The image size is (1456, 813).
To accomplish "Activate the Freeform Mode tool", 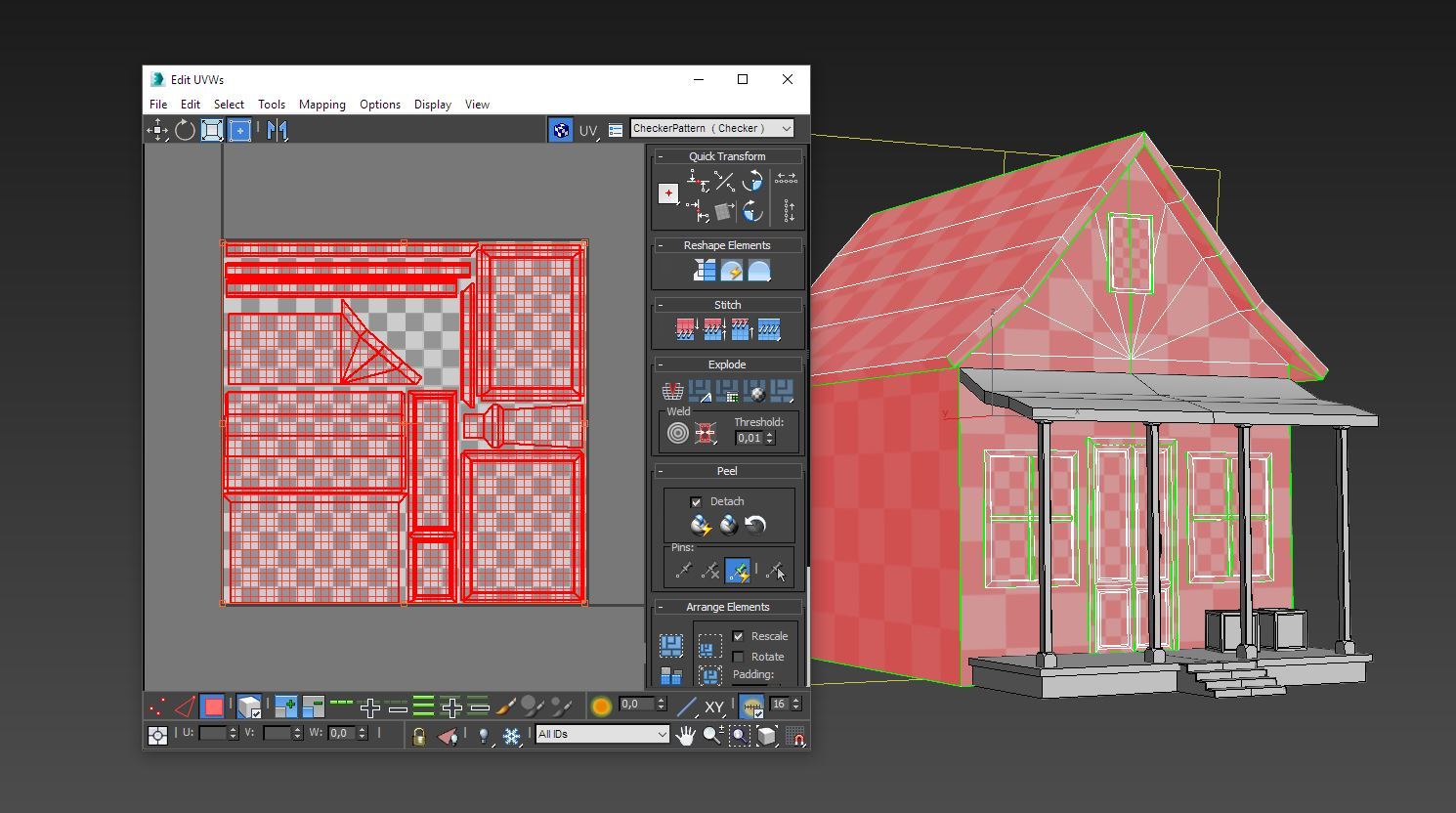I will point(239,130).
